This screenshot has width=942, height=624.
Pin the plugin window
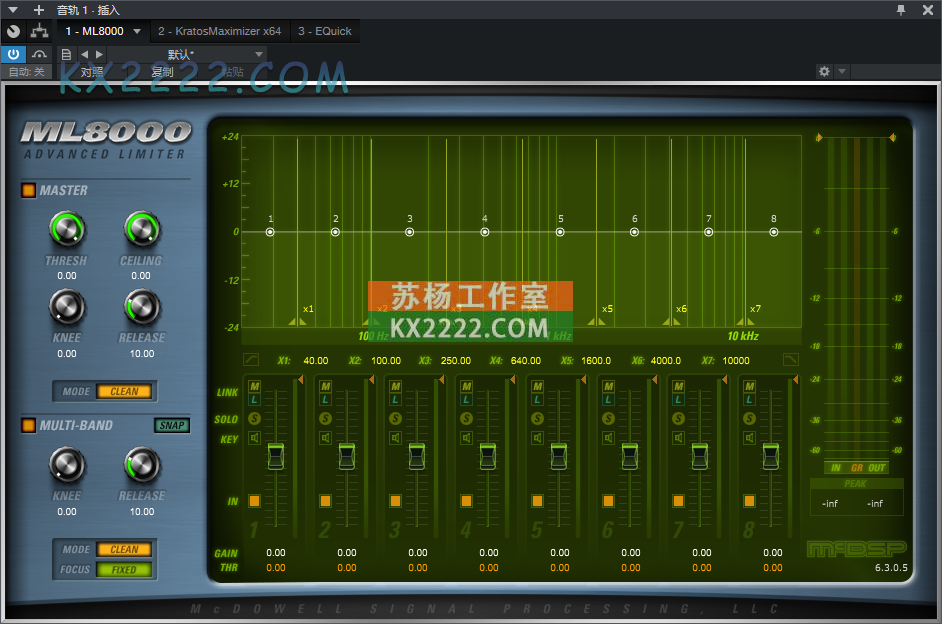pos(901,10)
